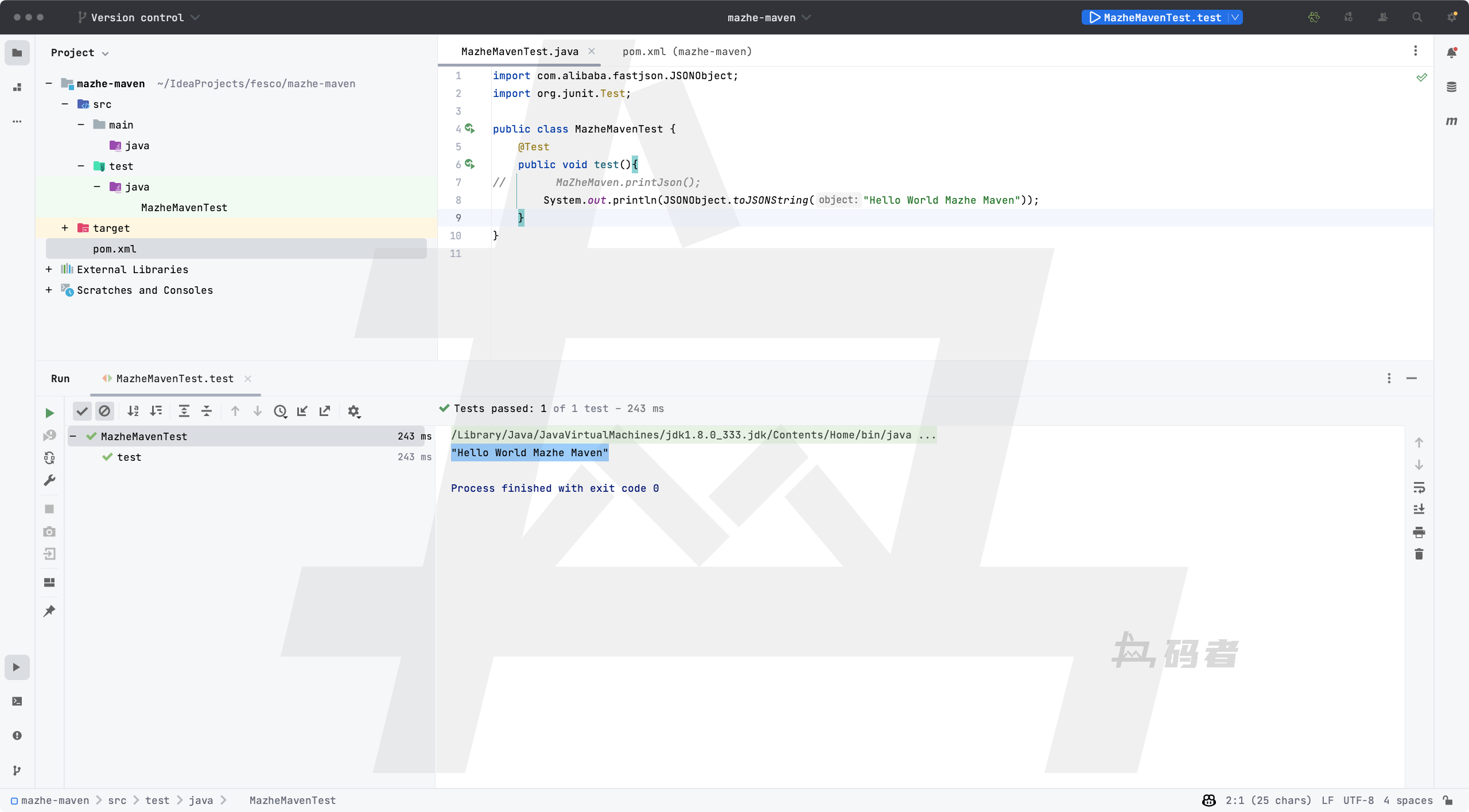Open the Version control dropdown
The image size is (1469, 812).
139,18
